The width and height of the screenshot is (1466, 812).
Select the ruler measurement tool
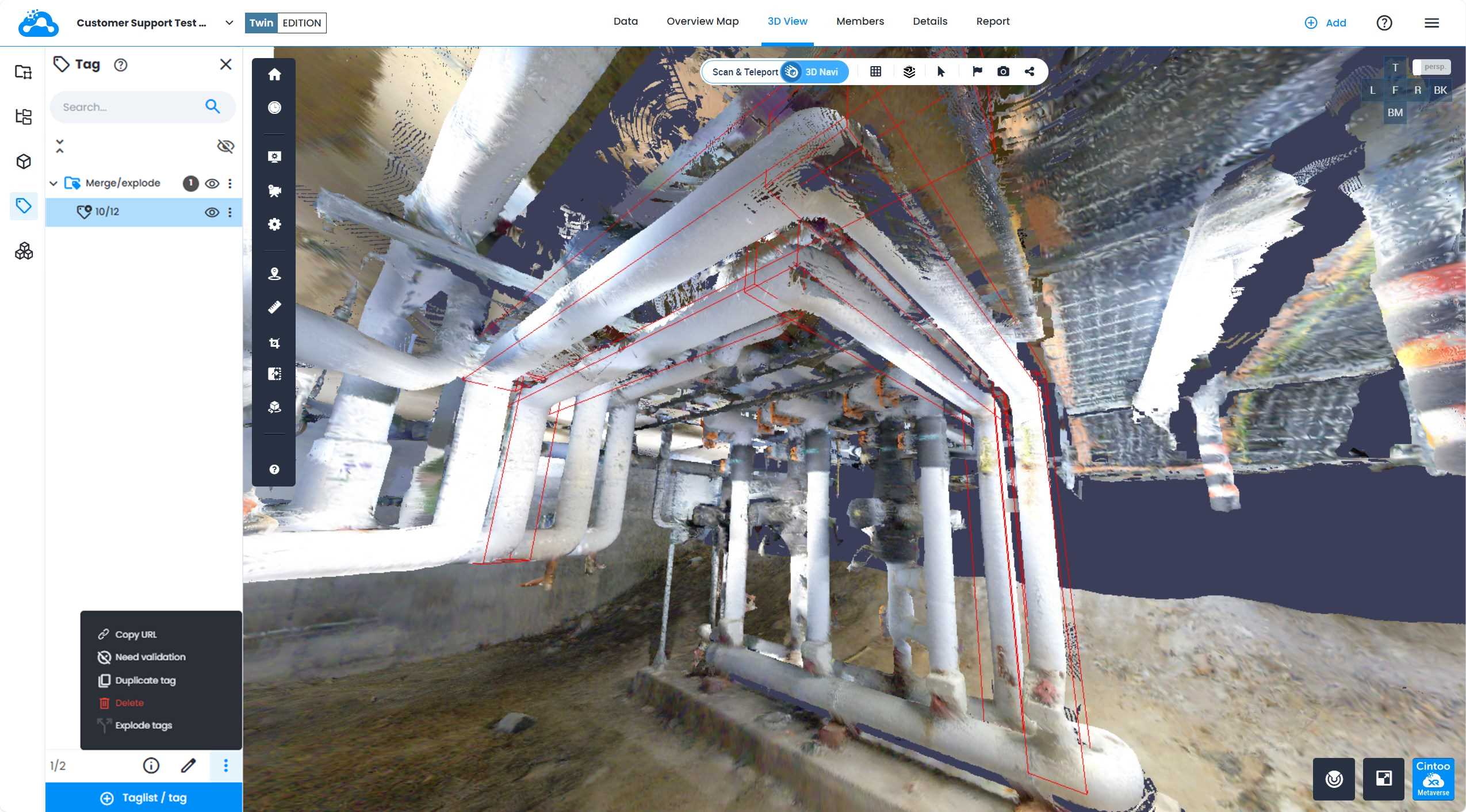[x=274, y=308]
